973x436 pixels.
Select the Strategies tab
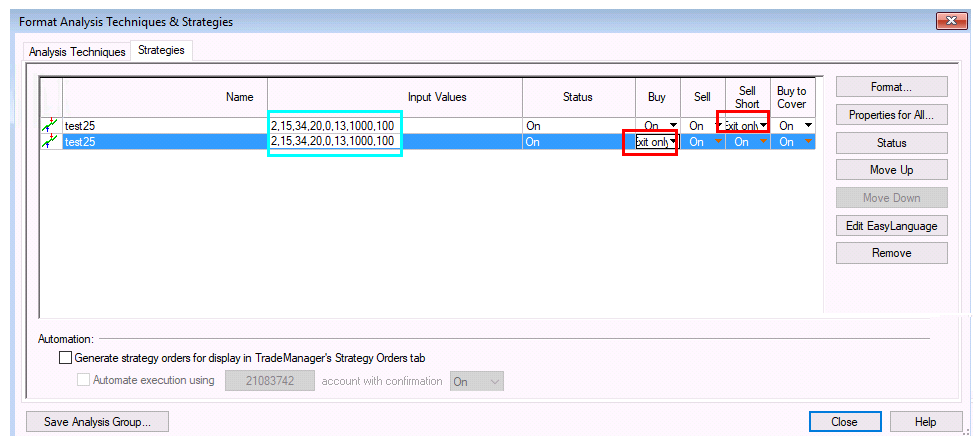point(161,50)
